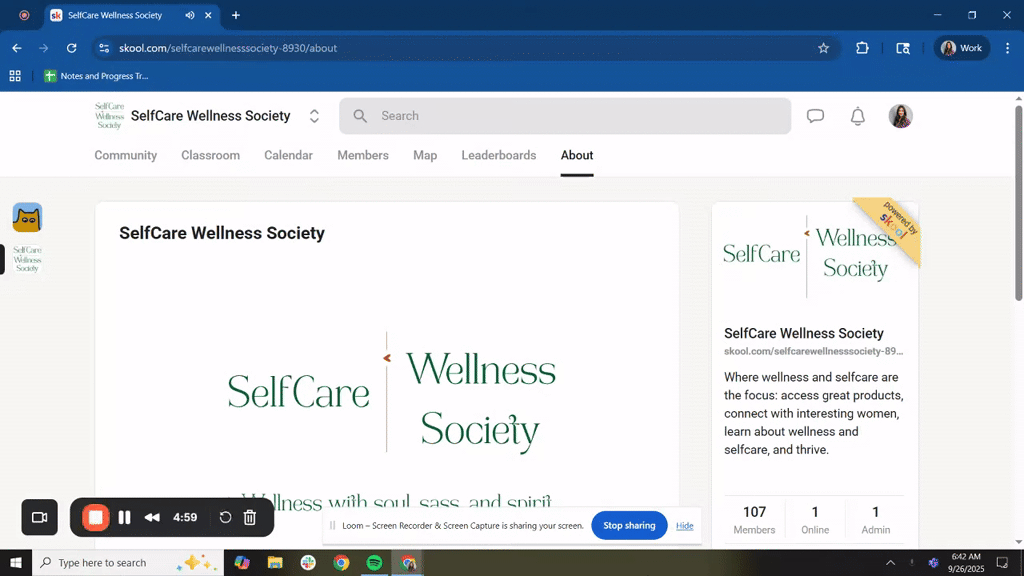Click the tab recording indicator icon
The image size is (1024, 576).
pyautogui.click(x=24, y=15)
